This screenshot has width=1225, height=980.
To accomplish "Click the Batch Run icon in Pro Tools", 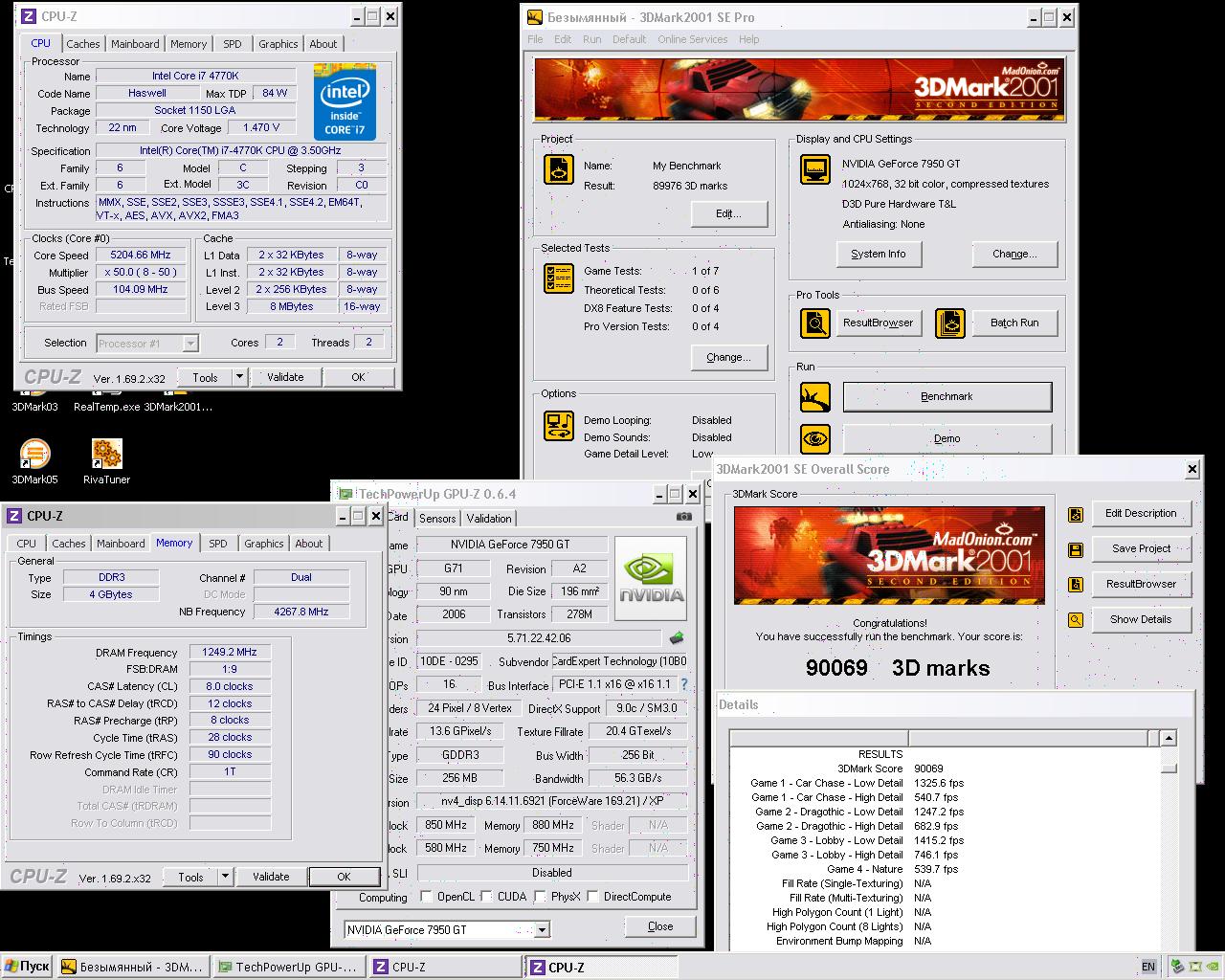I will (x=950, y=323).
